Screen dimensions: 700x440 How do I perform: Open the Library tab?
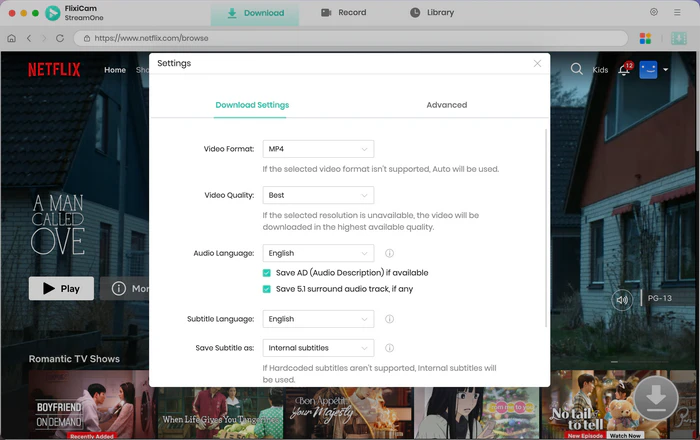click(x=432, y=13)
